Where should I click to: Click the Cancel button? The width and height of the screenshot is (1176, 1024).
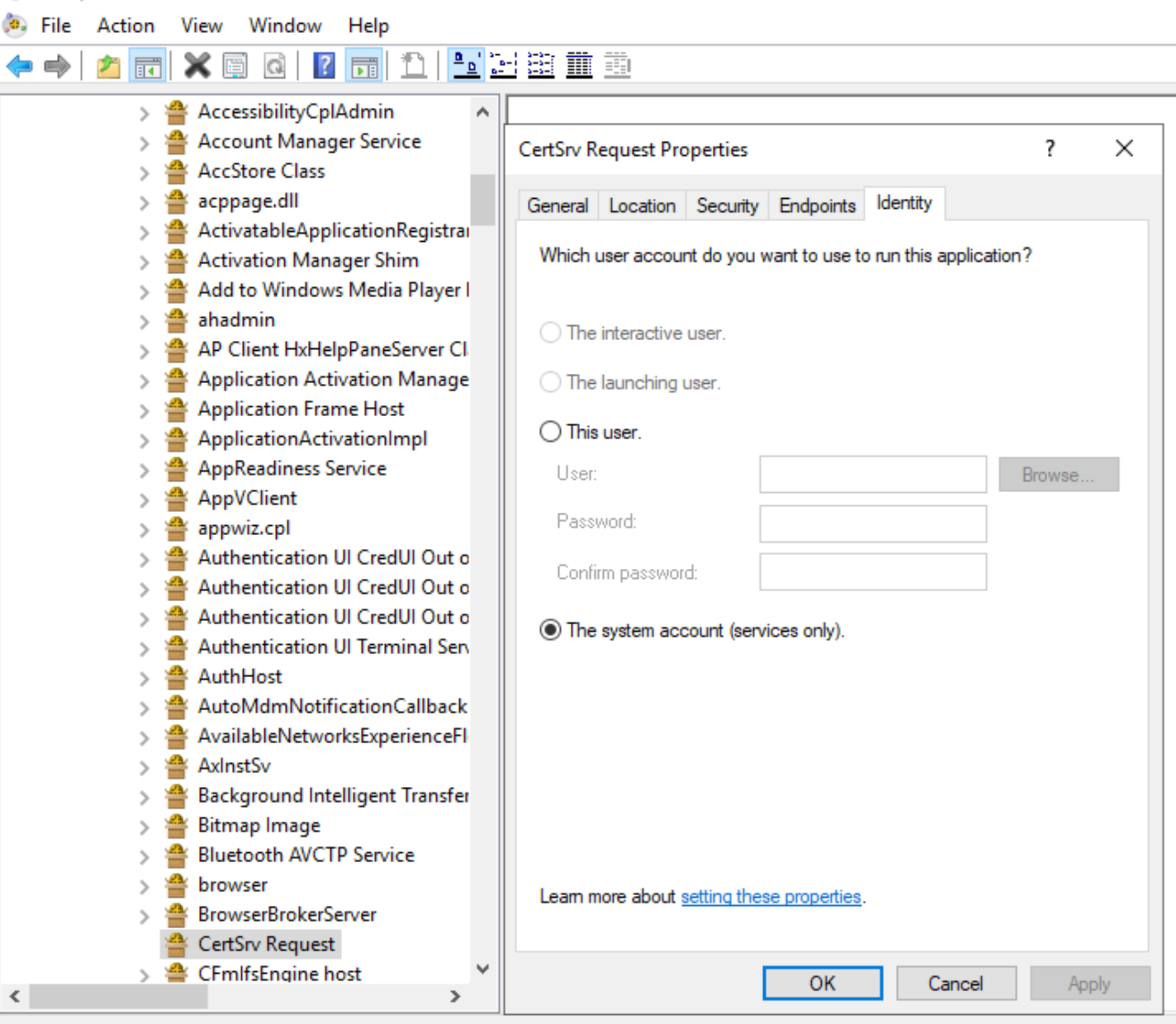[x=955, y=983]
